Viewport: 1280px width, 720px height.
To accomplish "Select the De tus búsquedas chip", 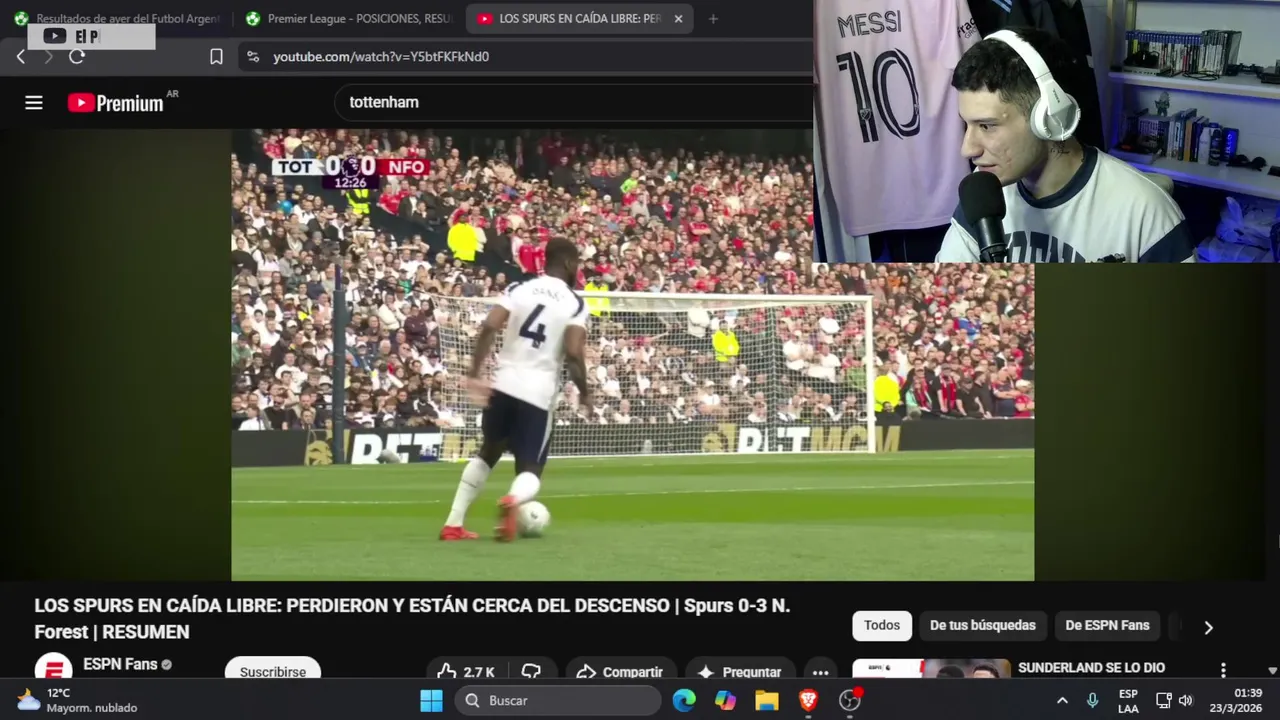I will pyautogui.click(x=983, y=625).
